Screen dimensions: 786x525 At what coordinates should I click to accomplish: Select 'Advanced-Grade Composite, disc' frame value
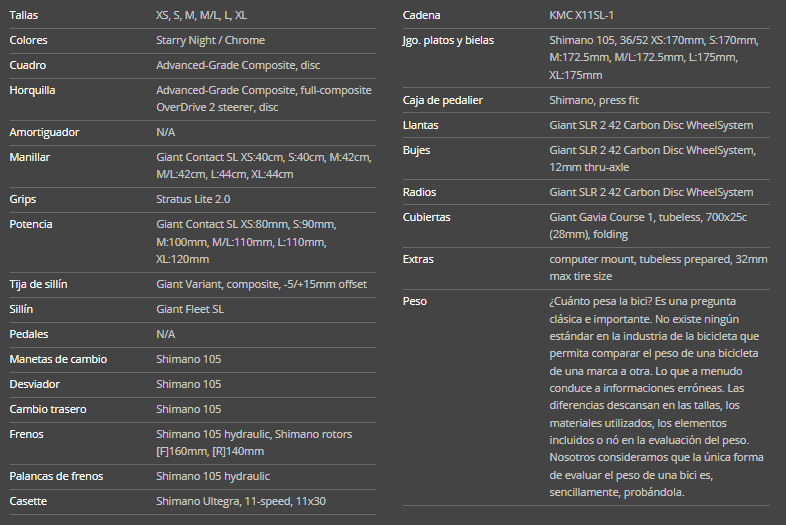(238, 65)
